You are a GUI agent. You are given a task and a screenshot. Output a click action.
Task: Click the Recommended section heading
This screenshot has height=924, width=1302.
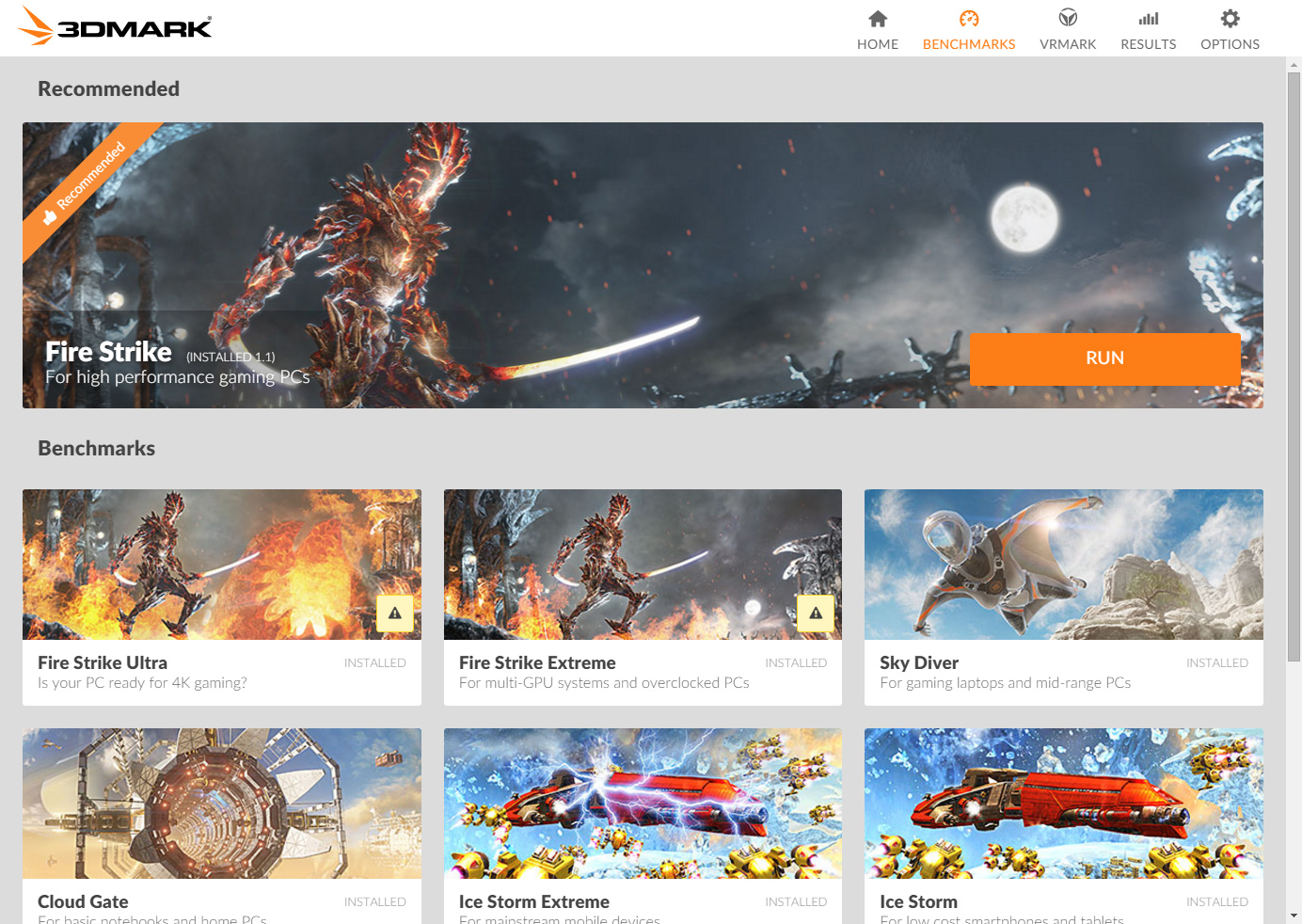point(108,88)
